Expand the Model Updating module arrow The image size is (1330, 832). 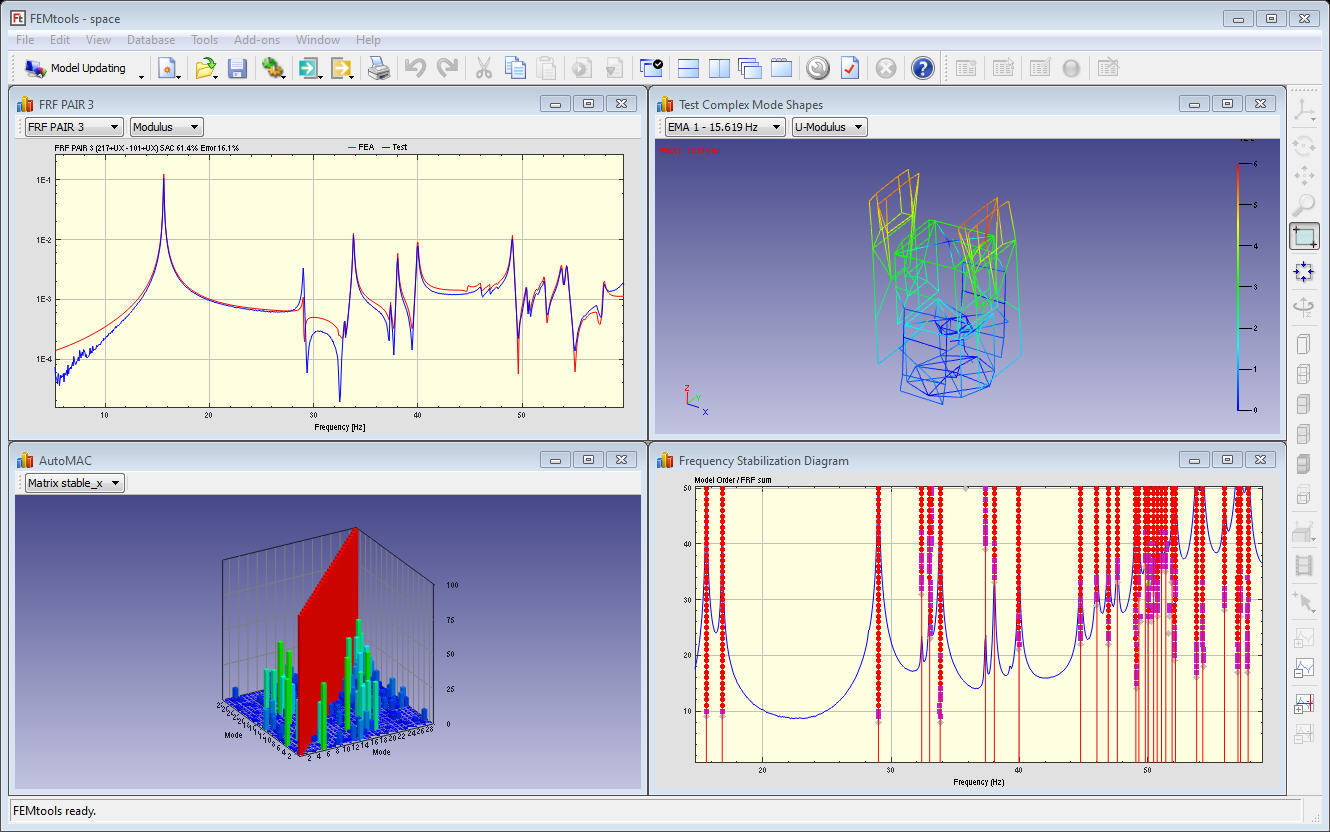pos(142,76)
